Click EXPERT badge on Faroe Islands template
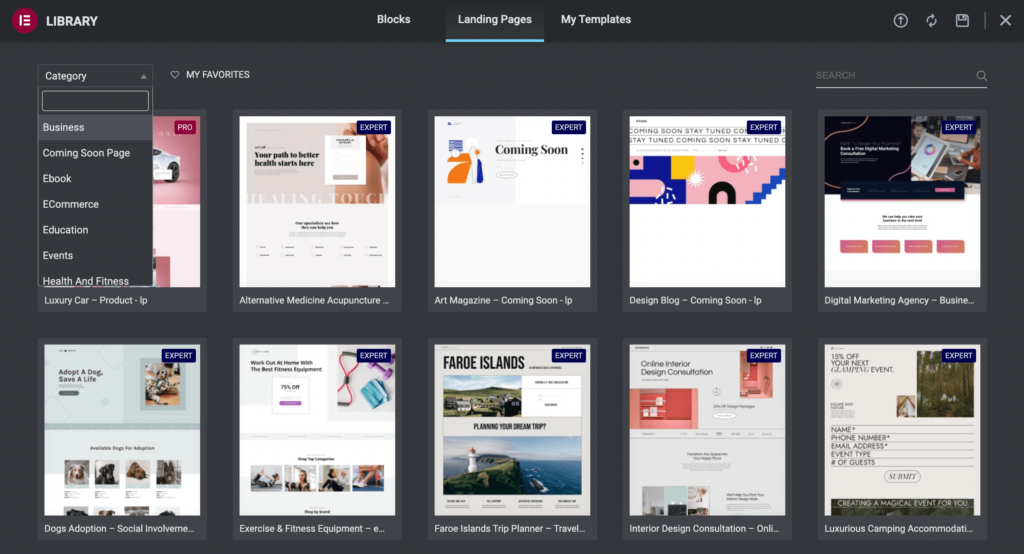 [x=568, y=355]
